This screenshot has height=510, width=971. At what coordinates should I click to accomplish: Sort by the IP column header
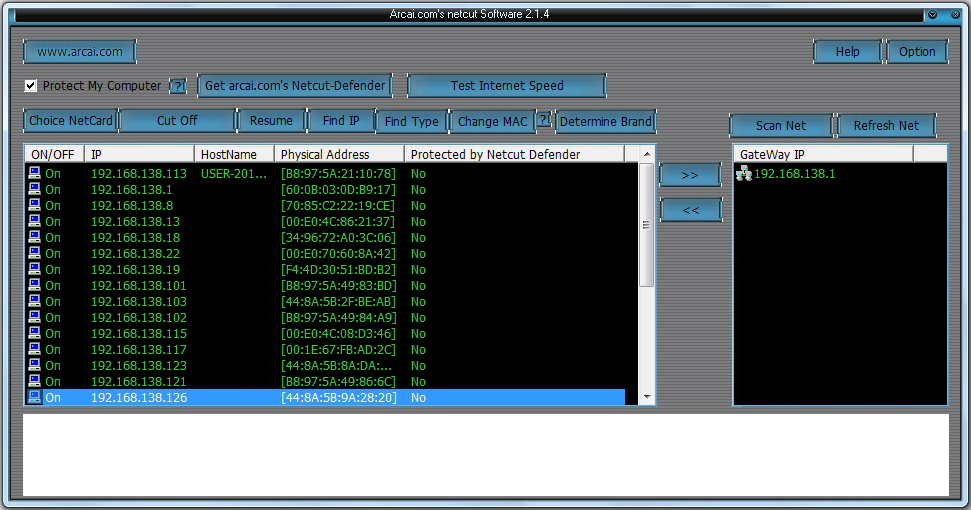pyautogui.click(x=139, y=154)
